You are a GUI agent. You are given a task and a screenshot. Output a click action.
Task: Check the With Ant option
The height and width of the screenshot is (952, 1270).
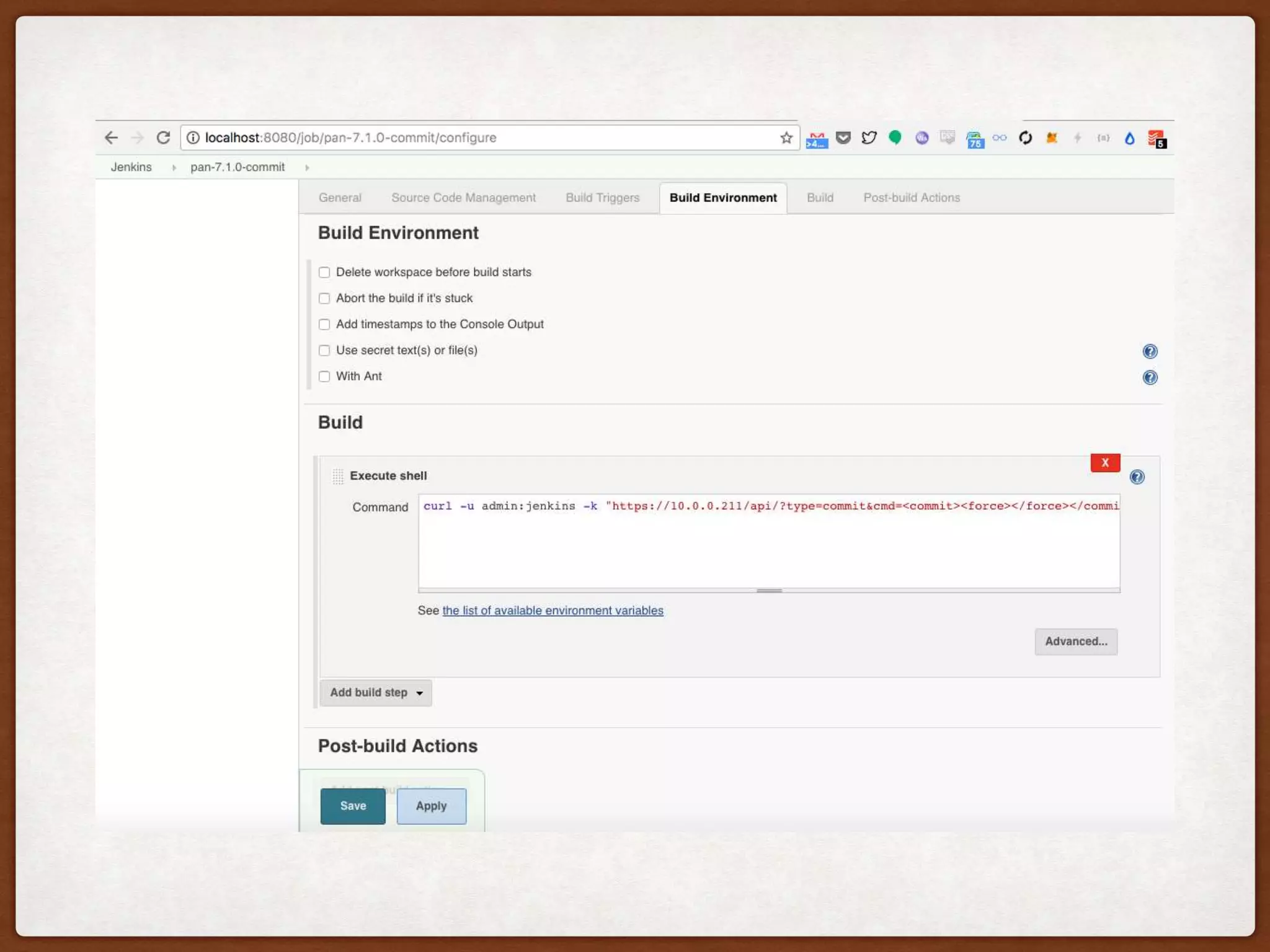coord(324,376)
